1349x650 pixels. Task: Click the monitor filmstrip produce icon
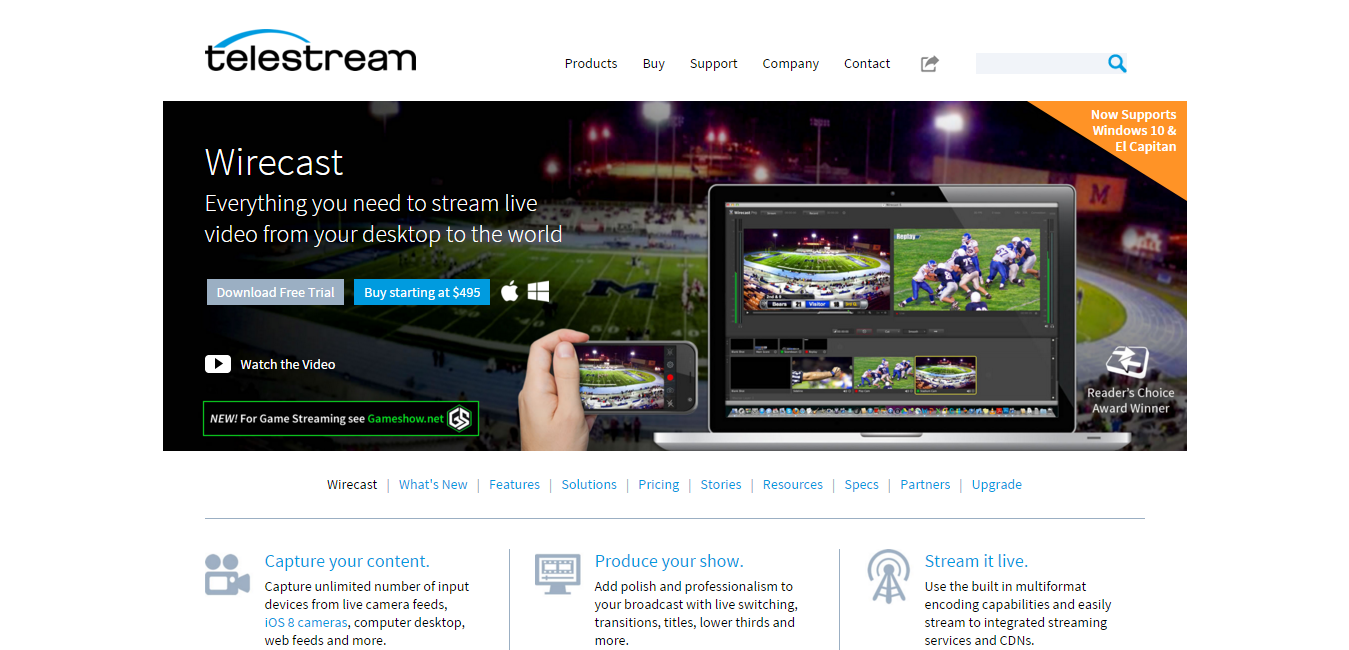[557, 574]
